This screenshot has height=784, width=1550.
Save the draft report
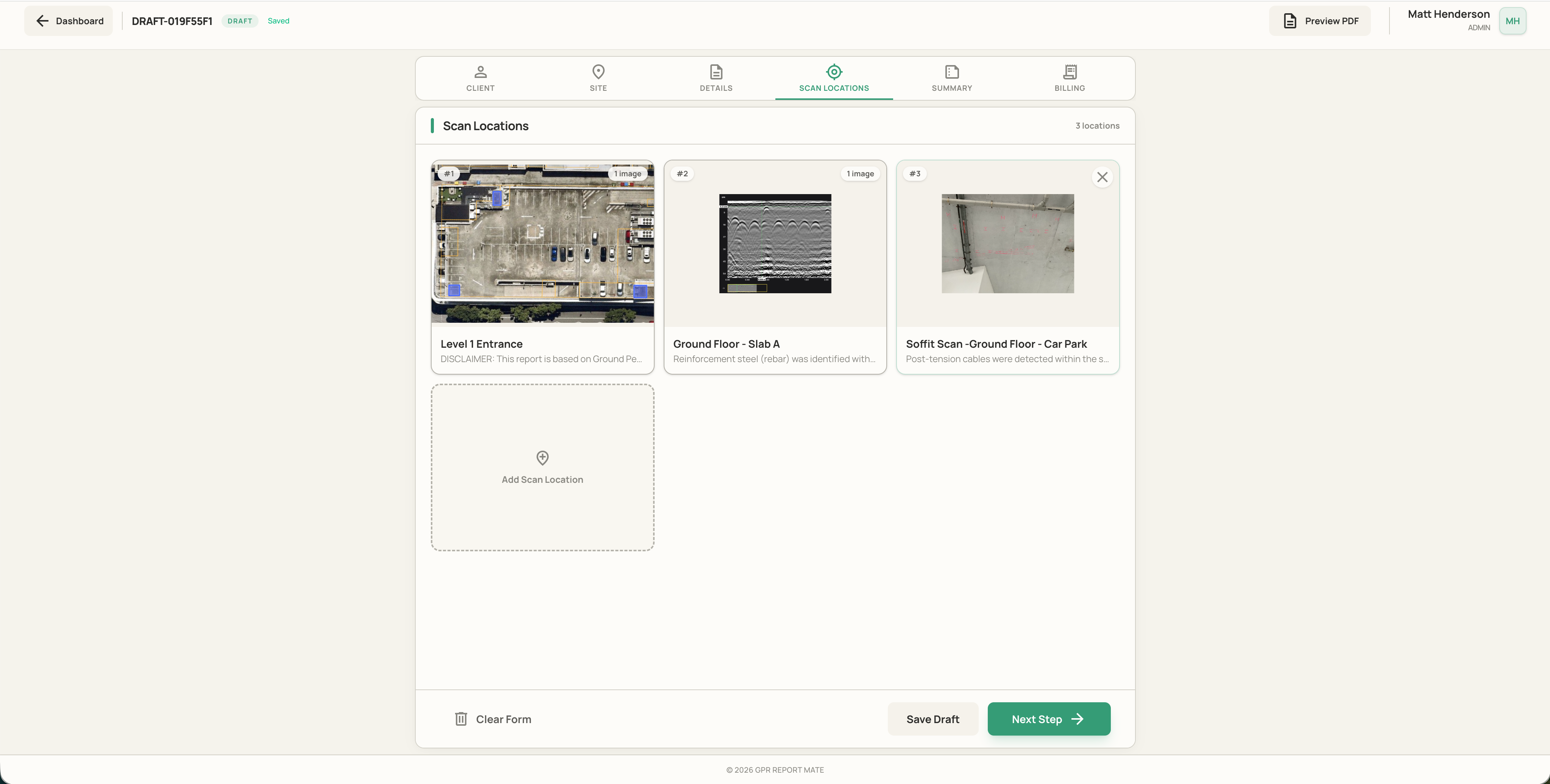coord(932,719)
